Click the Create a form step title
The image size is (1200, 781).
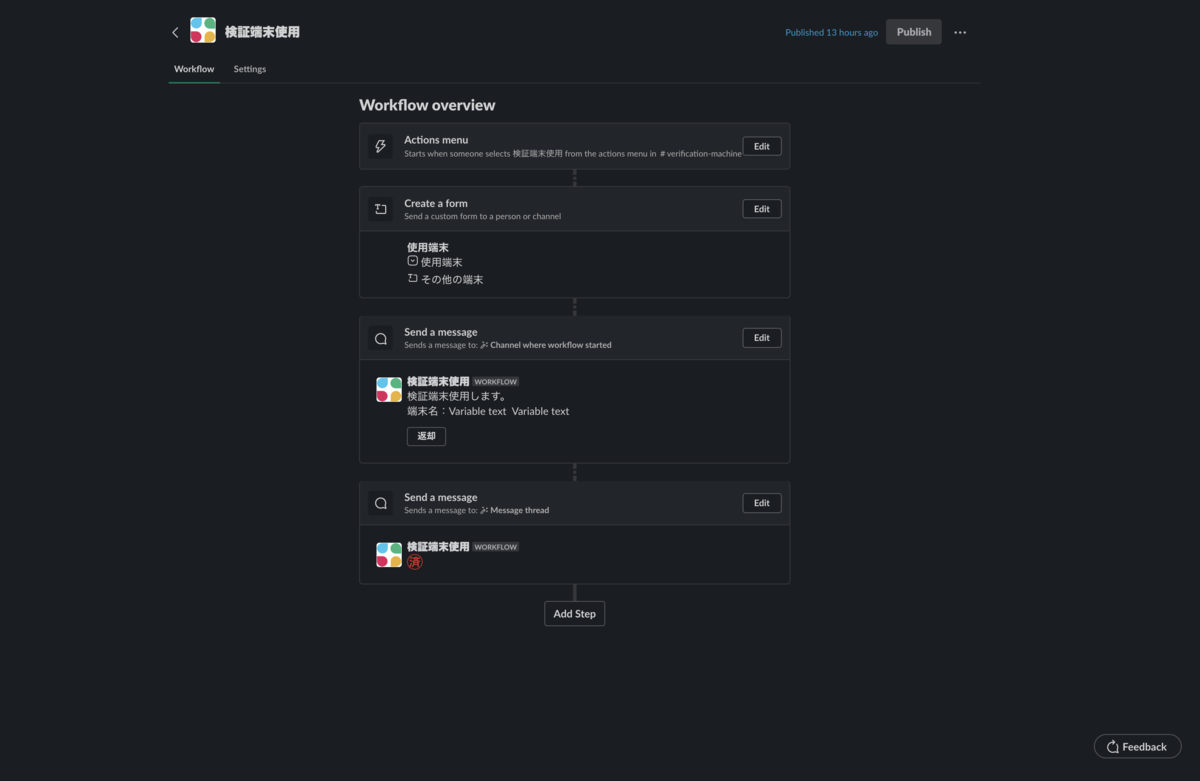436,203
